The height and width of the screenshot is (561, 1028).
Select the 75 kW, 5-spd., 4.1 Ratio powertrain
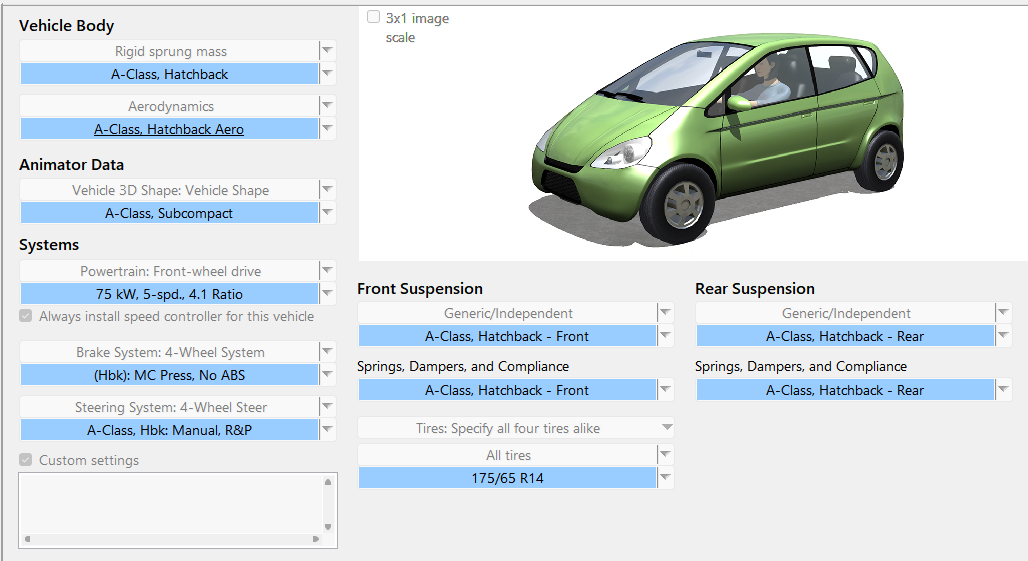point(169,294)
